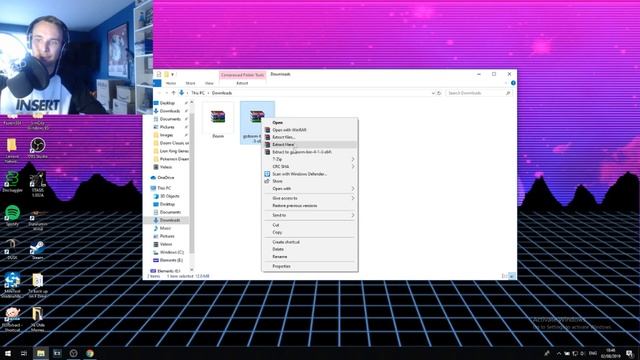640x360 pixels.
Task: Choose Rename in the context menu
Action: 310,257
